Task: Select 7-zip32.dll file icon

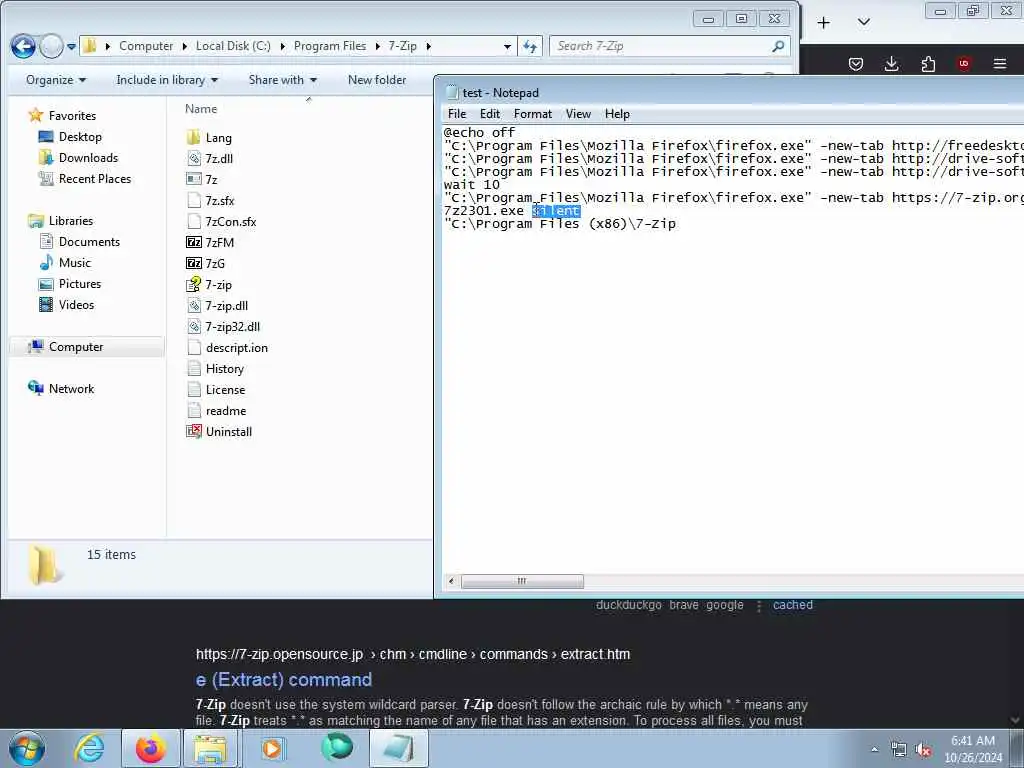Action: (x=193, y=327)
